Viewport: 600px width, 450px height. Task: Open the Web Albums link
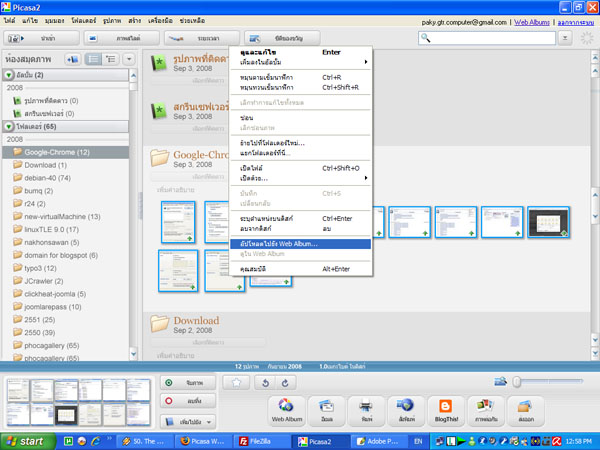pos(532,22)
